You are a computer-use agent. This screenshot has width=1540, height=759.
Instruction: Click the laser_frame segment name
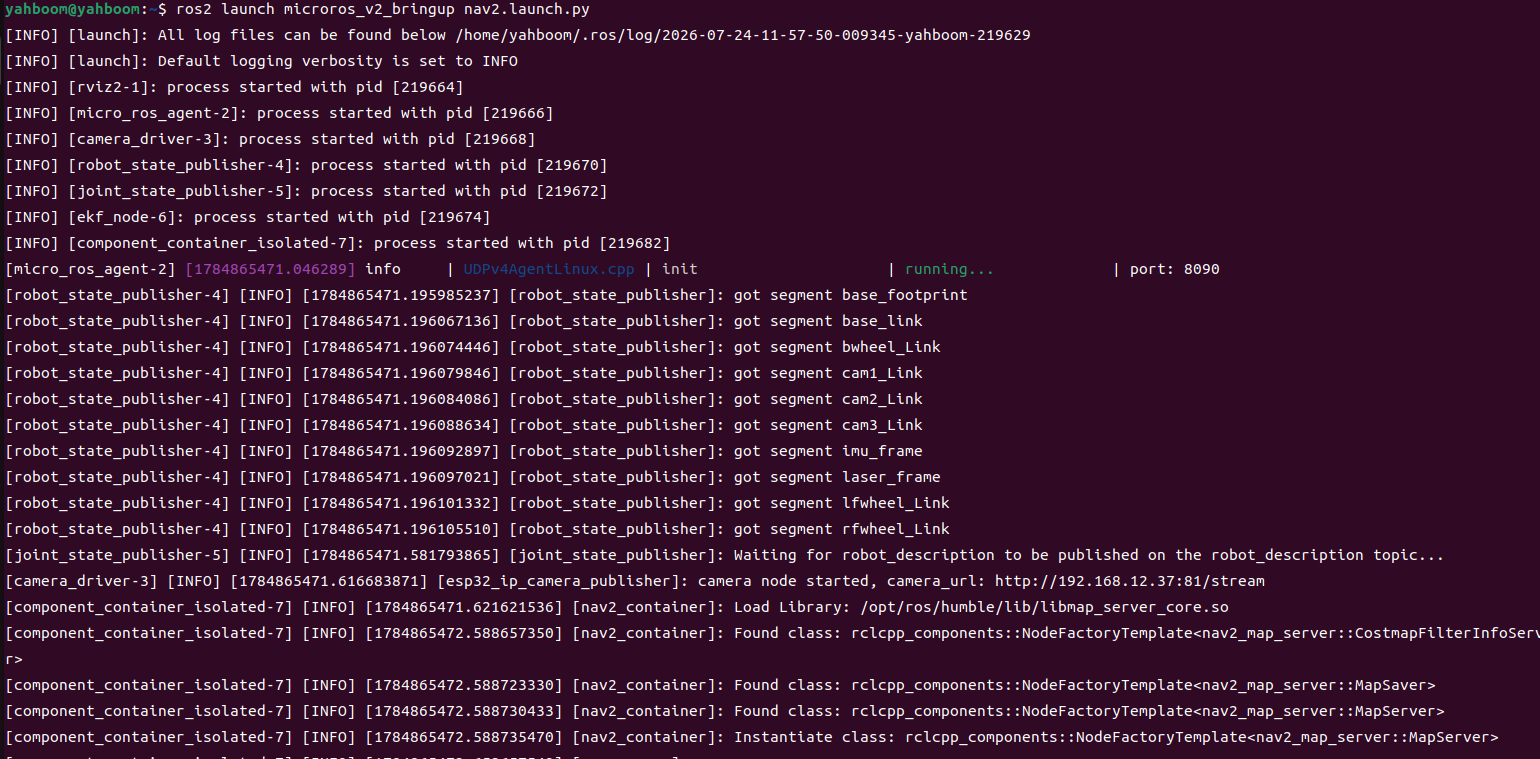click(x=891, y=477)
